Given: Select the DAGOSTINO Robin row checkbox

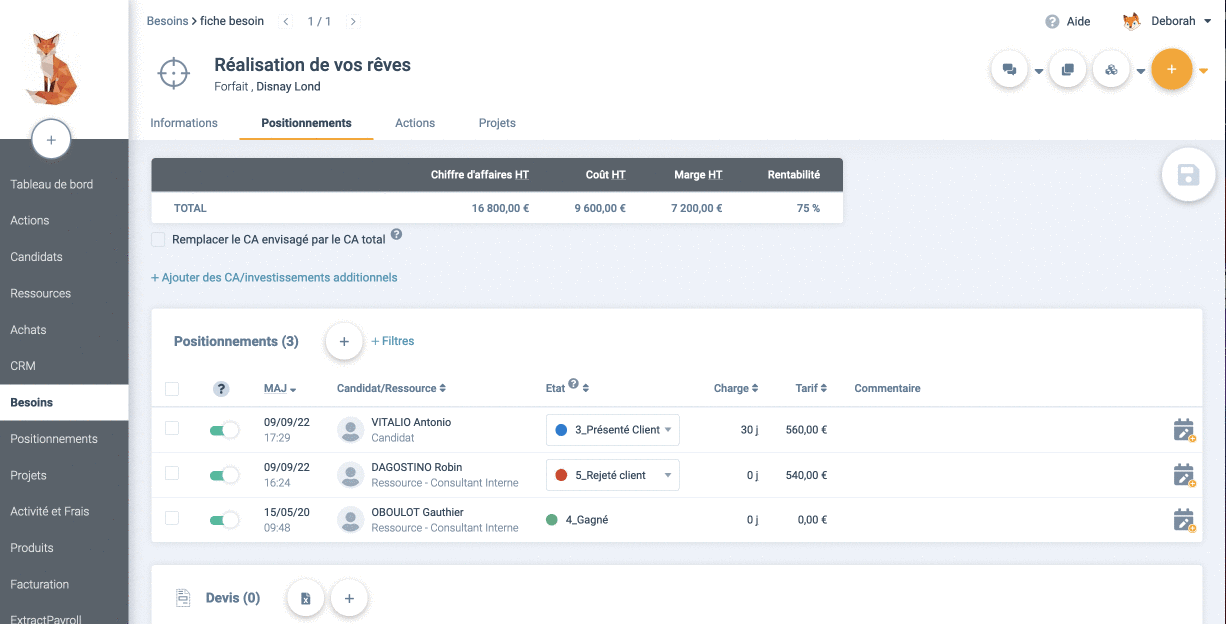Looking at the screenshot, I should (172, 473).
